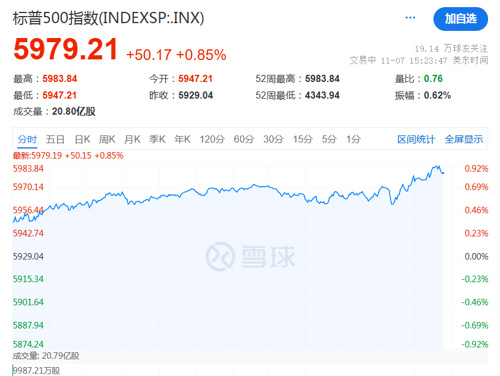Screen dimensions: 500x376
Task: Select the 1分 interval chart
Action: point(353,139)
